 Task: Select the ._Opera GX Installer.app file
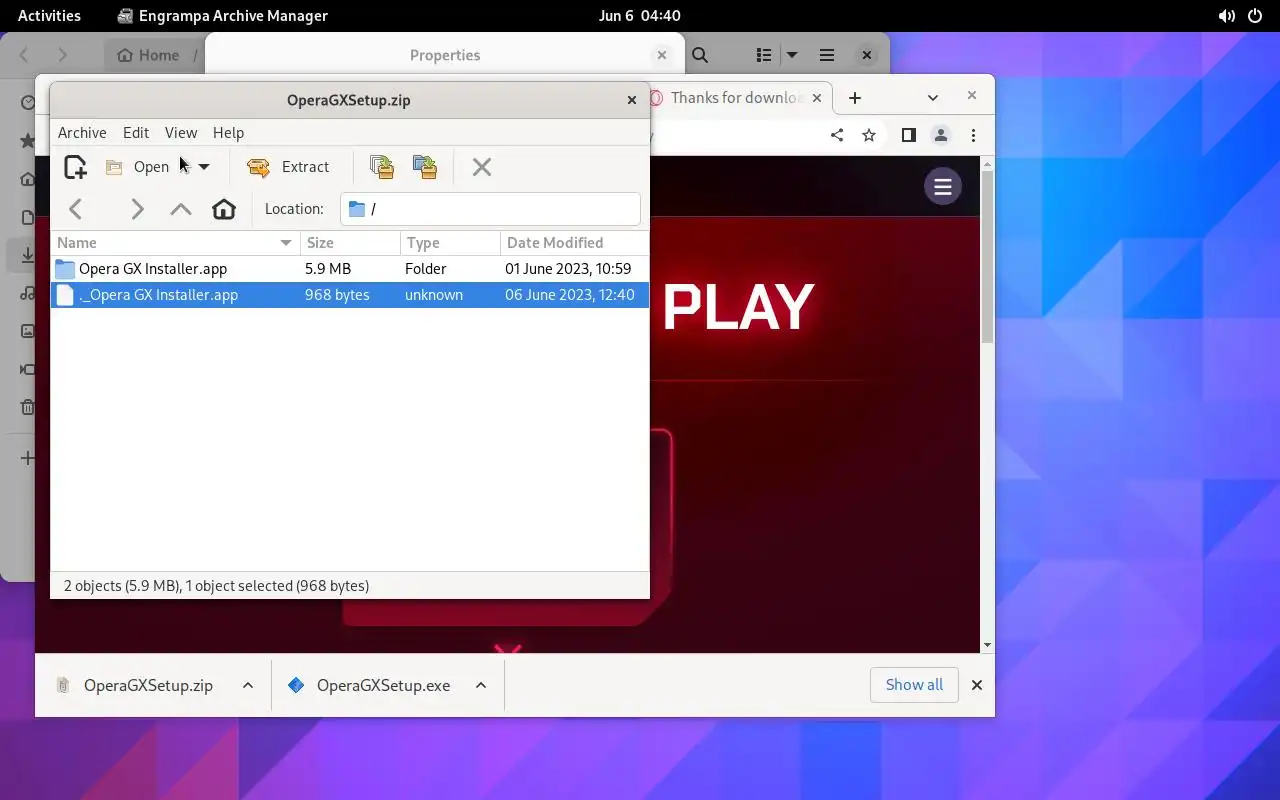(350, 295)
